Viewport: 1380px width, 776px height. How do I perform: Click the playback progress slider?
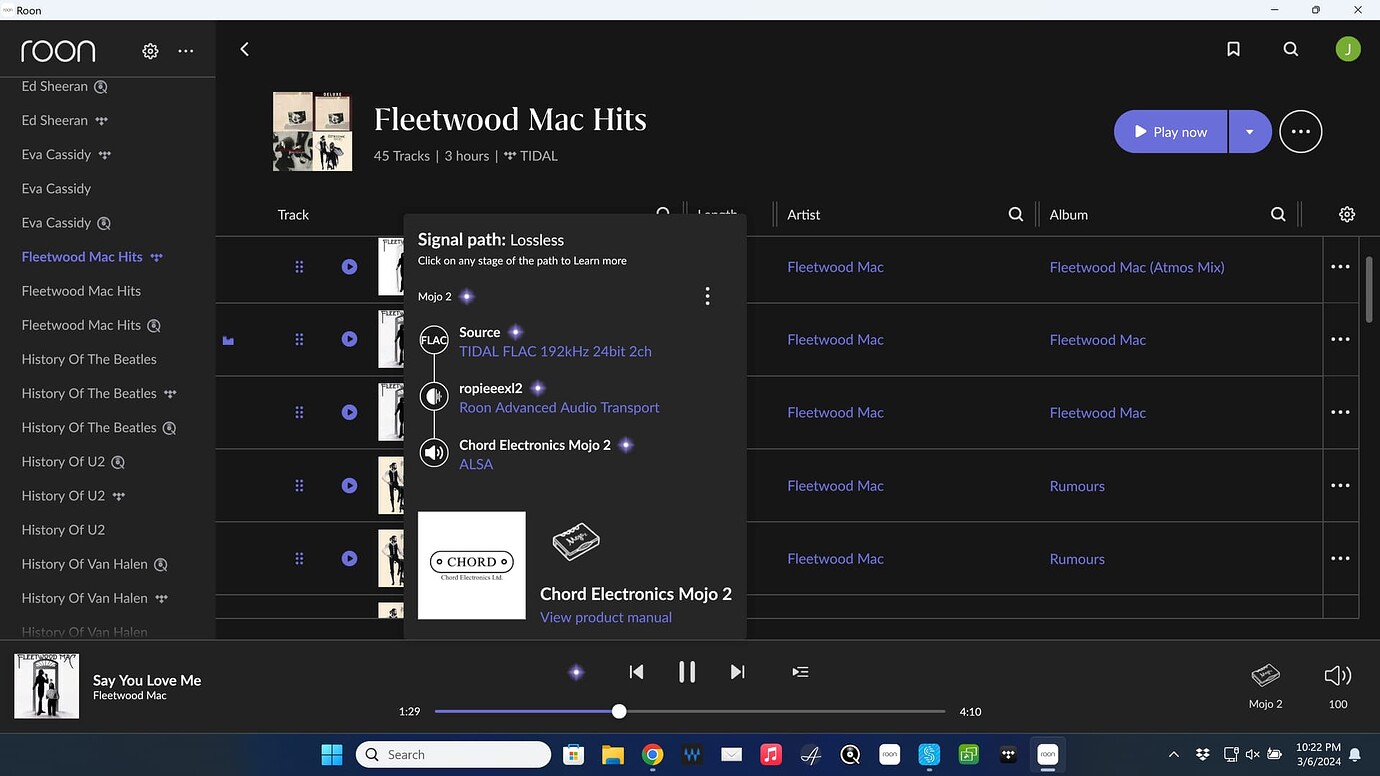(618, 711)
